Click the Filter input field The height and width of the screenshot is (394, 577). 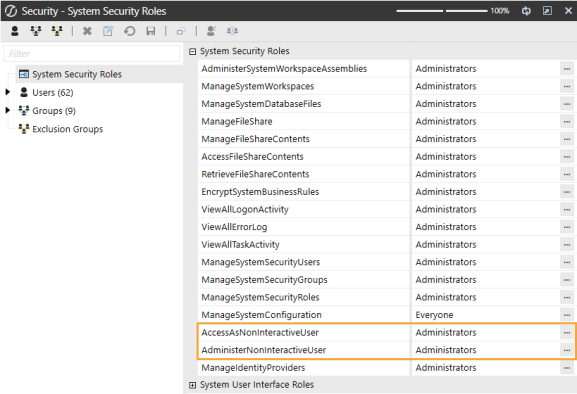pyautogui.click(x=92, y=54)
